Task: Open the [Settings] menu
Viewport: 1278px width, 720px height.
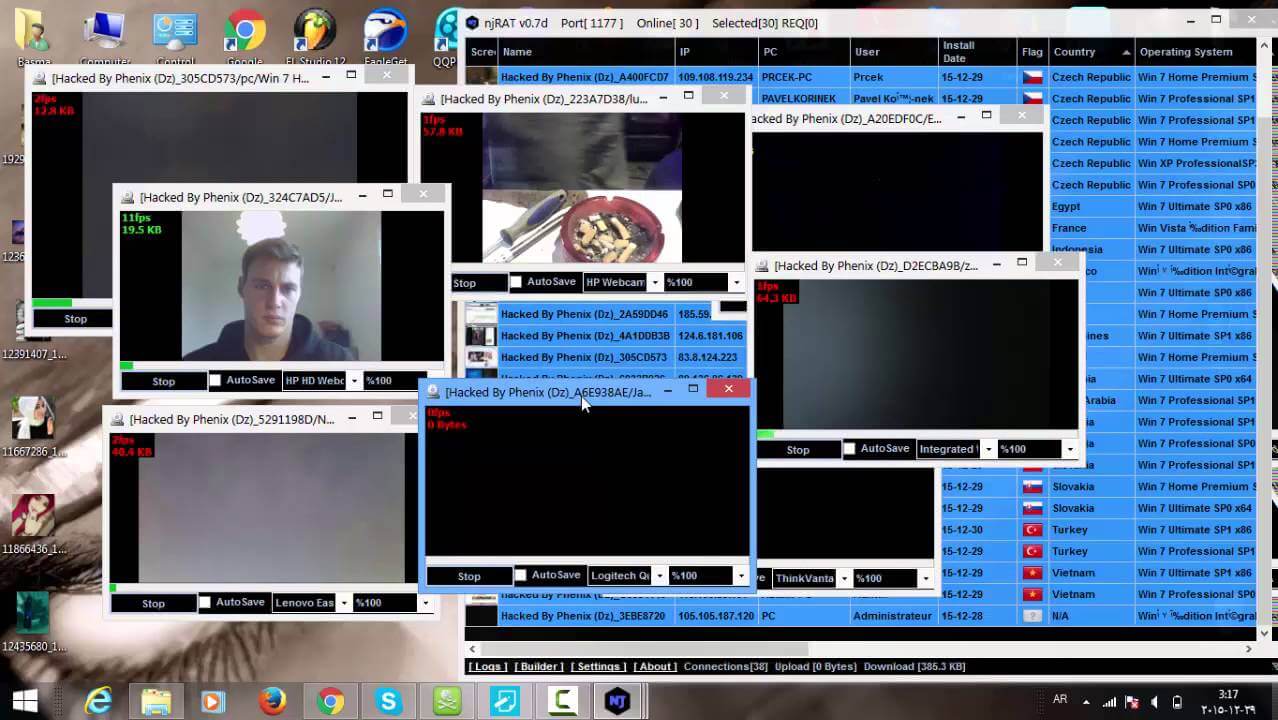Action: click(598, 666)
